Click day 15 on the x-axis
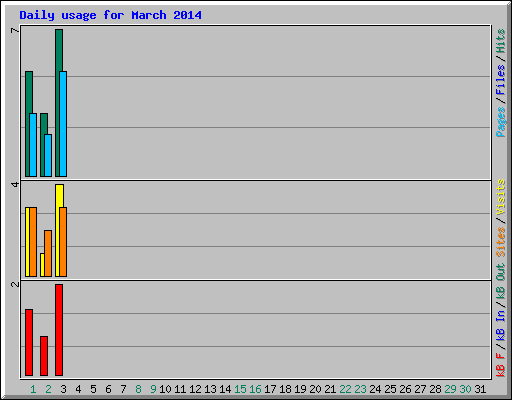 tap(240, 389)
